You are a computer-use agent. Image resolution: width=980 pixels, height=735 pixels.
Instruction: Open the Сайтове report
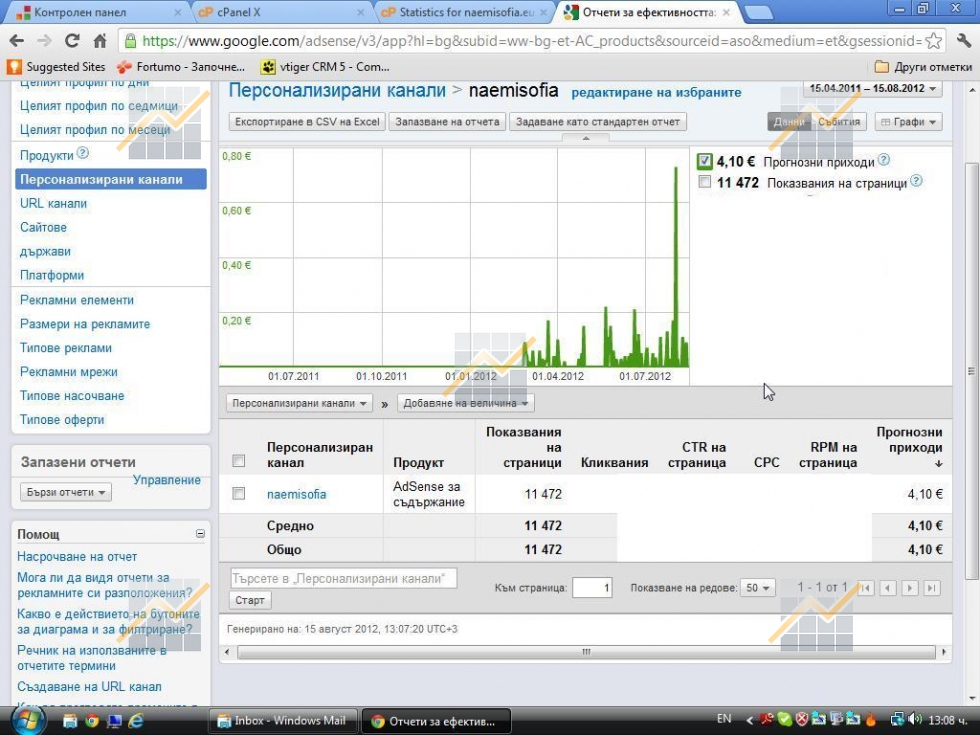click(43, 228)
